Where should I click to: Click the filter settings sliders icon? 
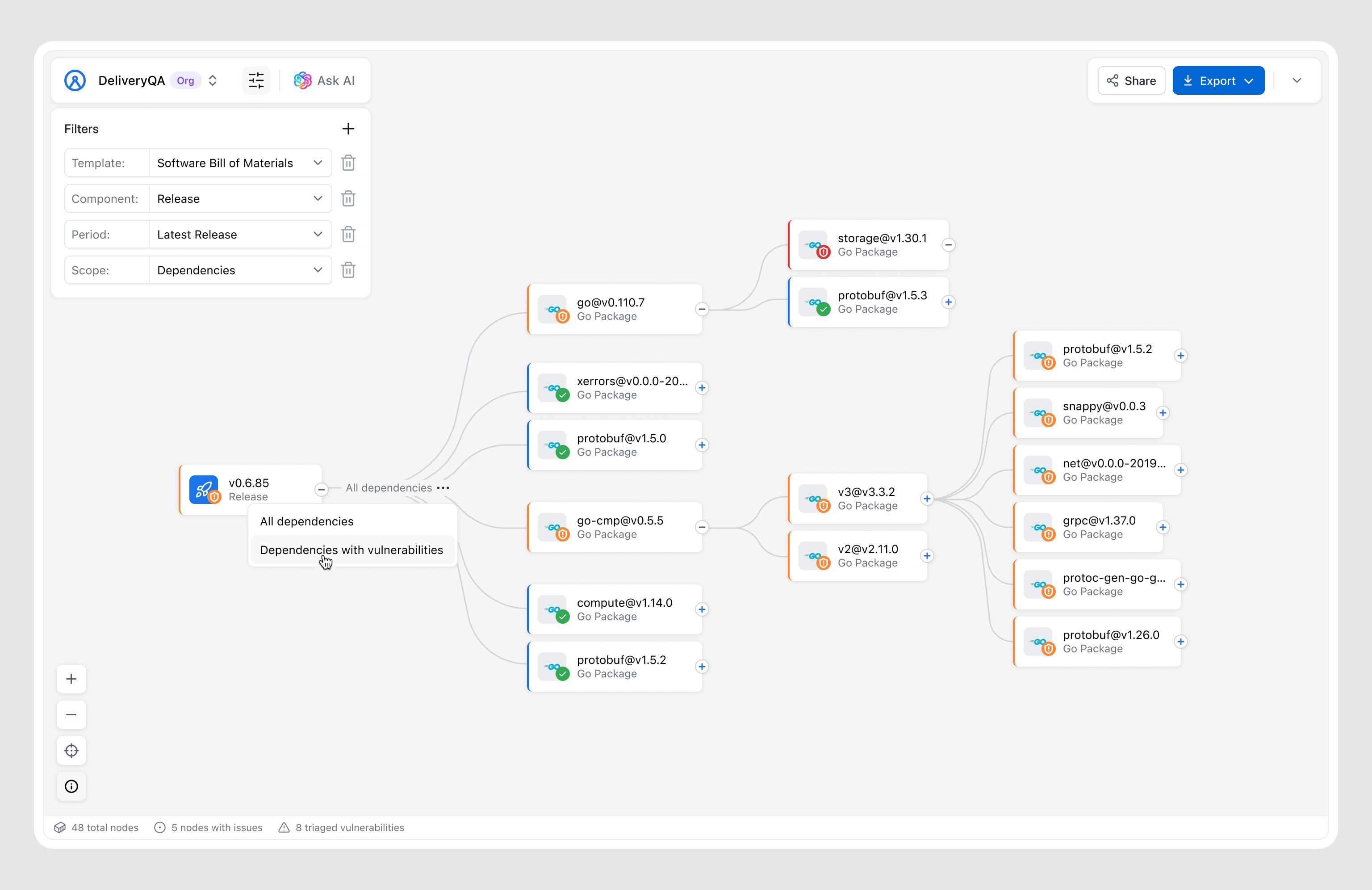point(256,81)
